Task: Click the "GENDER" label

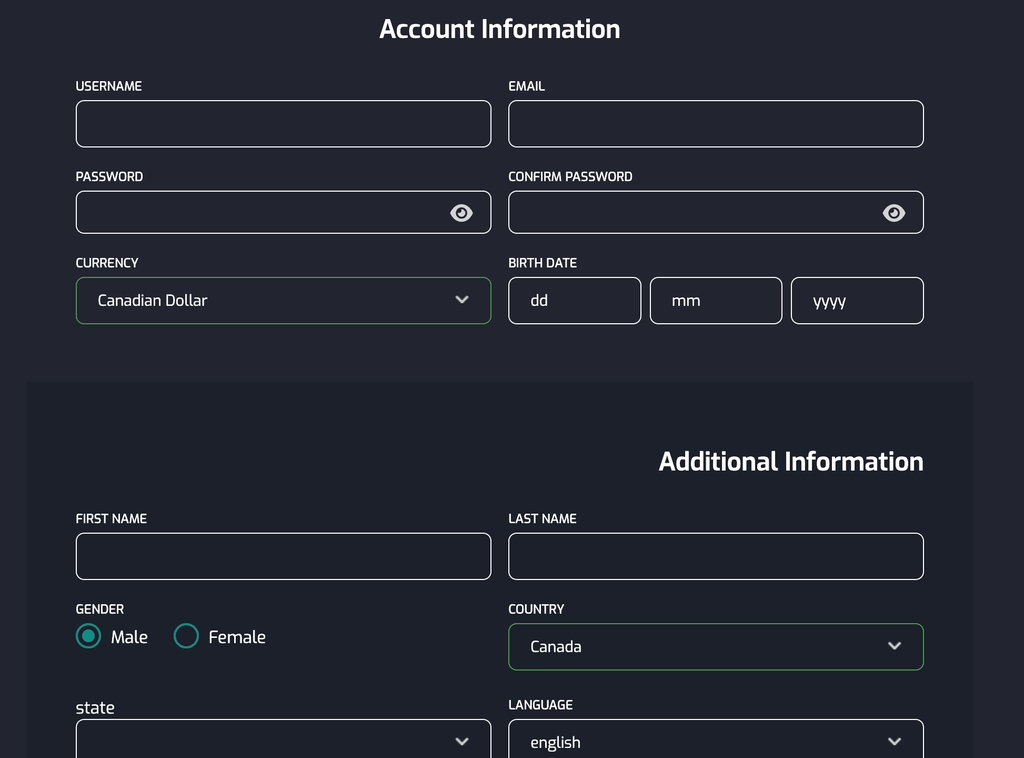Action: click(100, 609)
